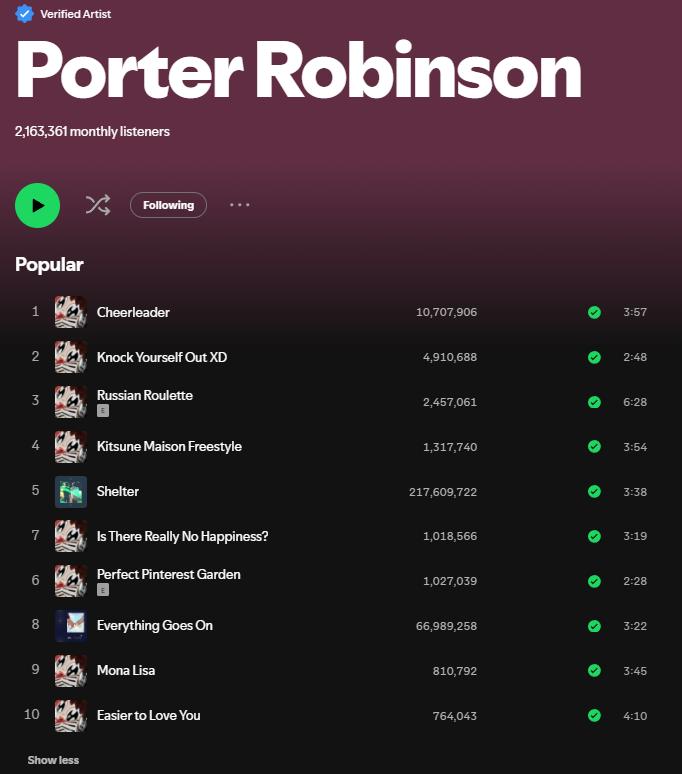The height and width of the screenshot is (774, 682).
Task: Click the Following button to unfollow
Action: click(x=168, y=205)
